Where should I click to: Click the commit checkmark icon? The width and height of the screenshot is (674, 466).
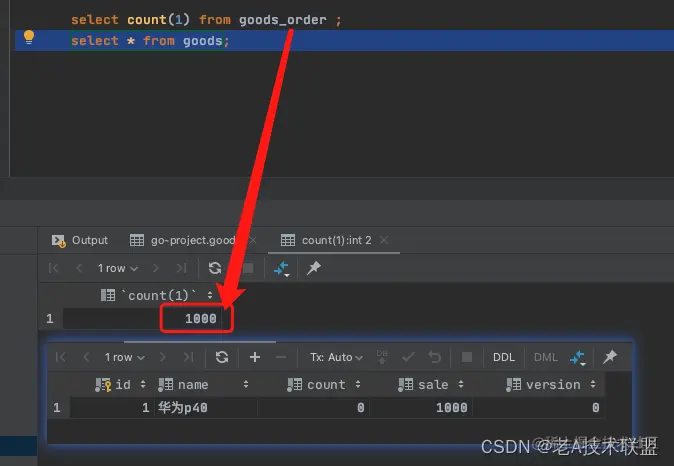click(x=408, y=357)
